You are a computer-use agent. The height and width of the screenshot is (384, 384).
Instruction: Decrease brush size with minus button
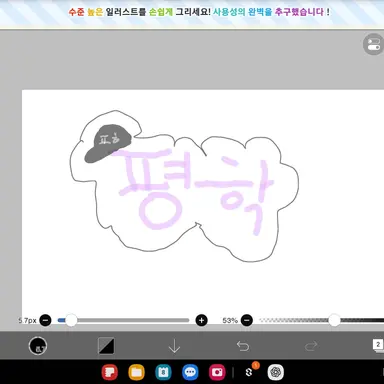[x=45, y=320]
